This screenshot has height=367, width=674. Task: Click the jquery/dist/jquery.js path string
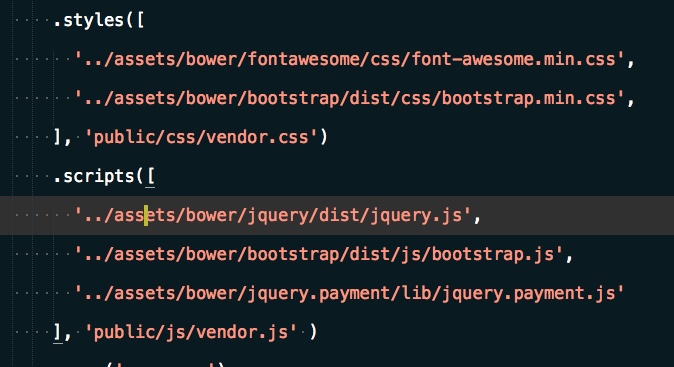273,215
